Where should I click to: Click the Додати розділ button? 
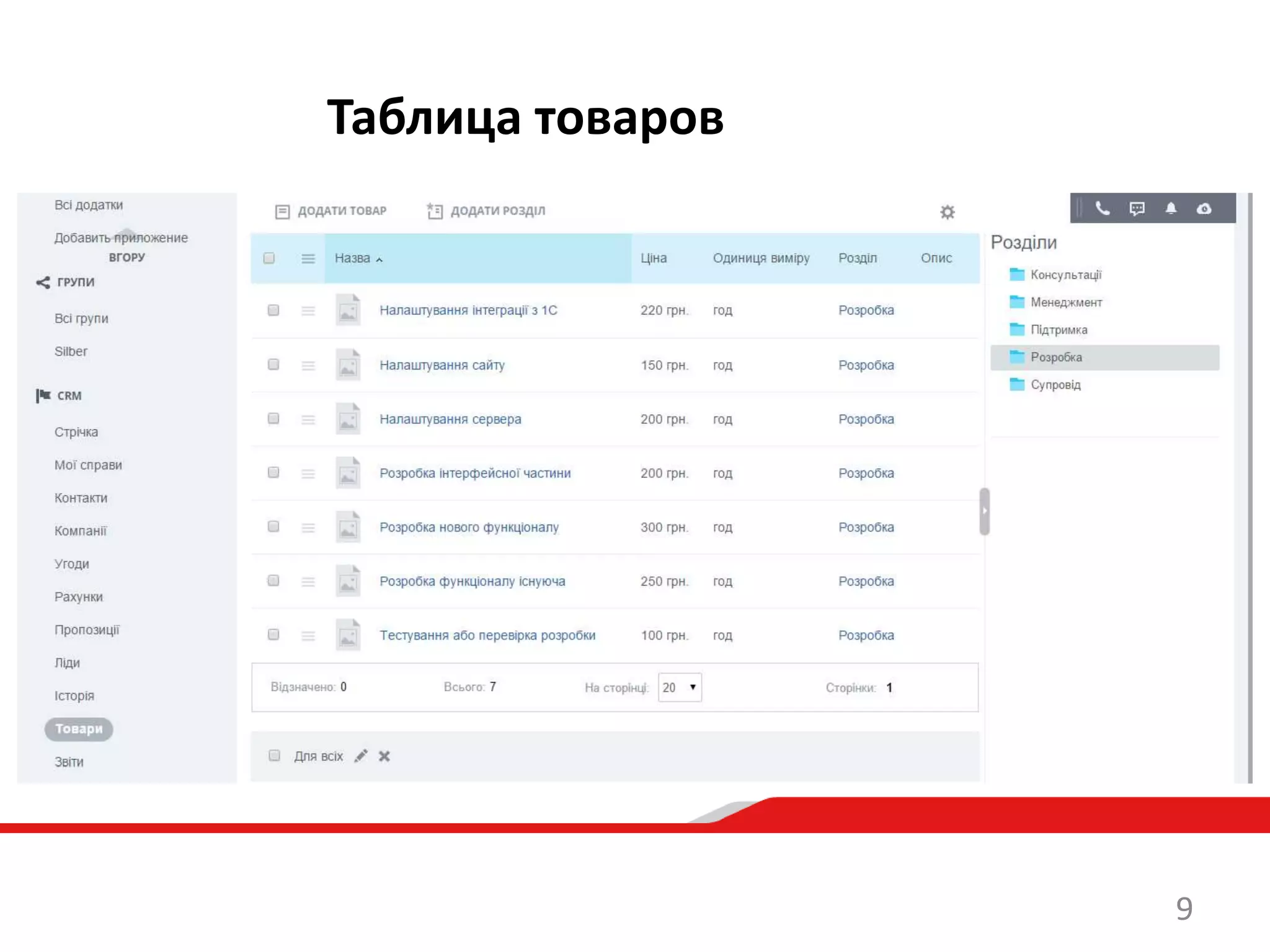486,211
